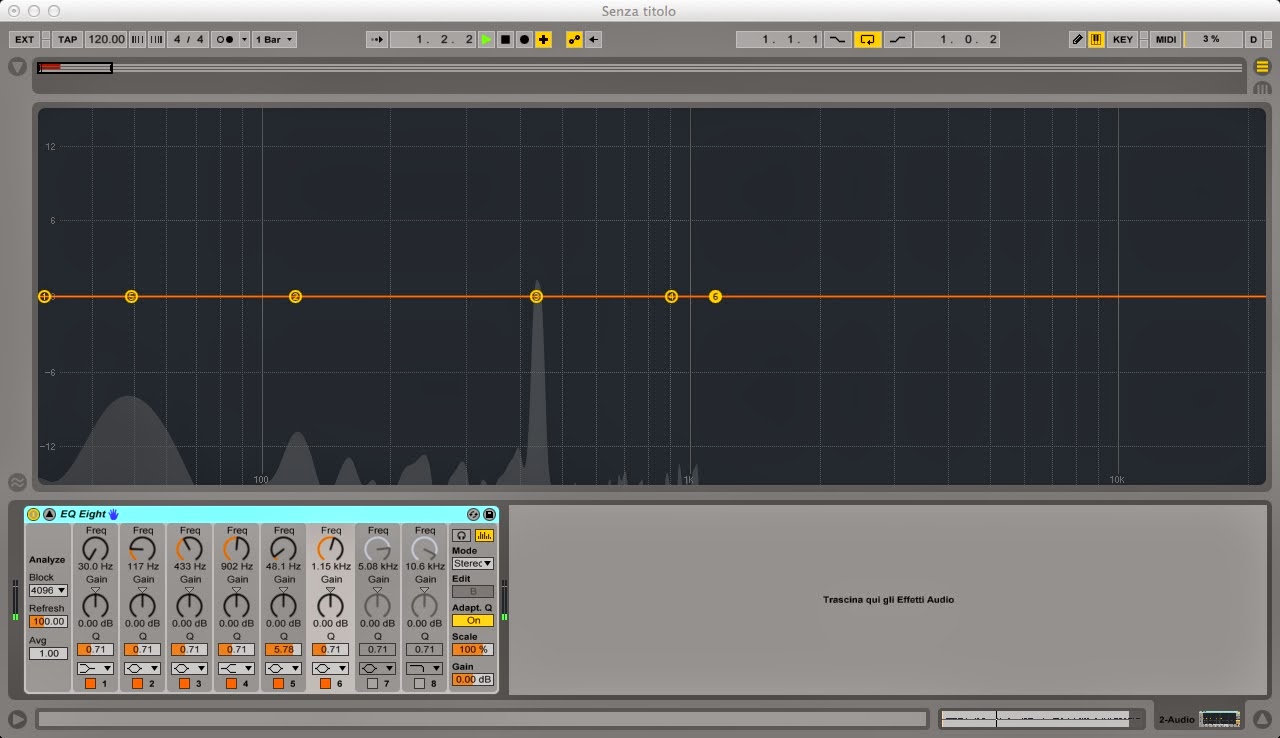Start playback with the green Play button

(486, 40)
